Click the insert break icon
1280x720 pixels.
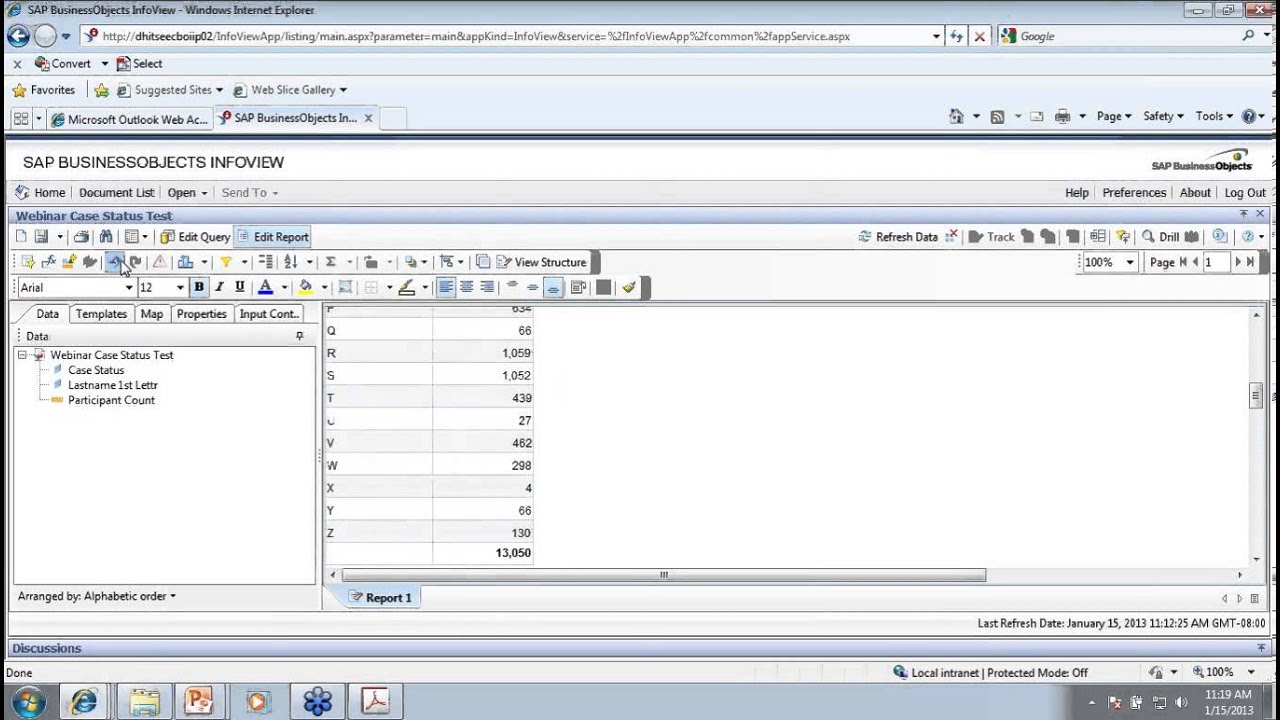coord(265,262)
